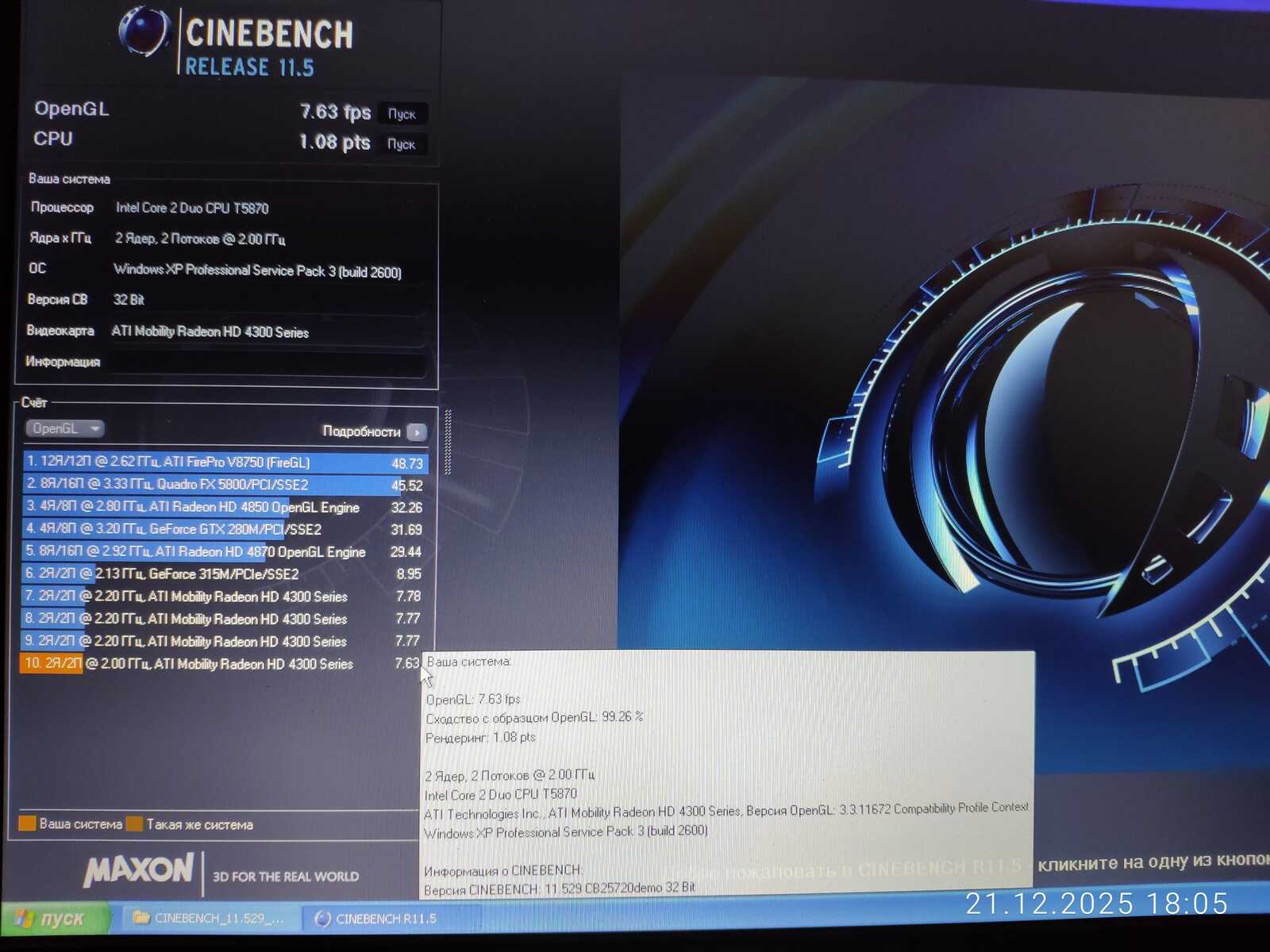Click the empty Информация input field
This screenshot has height=952, width=1270.
(x=267, y=363)
